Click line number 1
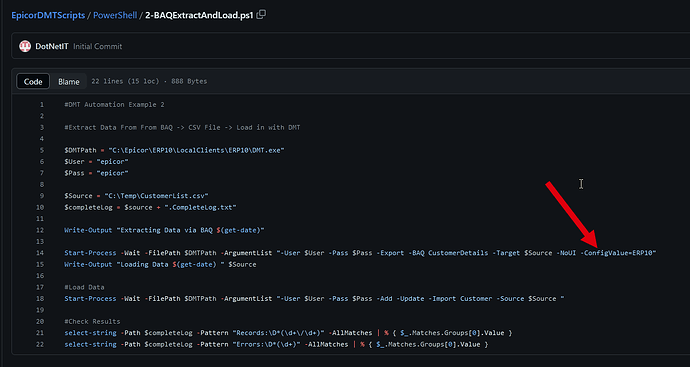Image resolution: width=690 pixels, height=367 pixels. [x=42, y=105]
